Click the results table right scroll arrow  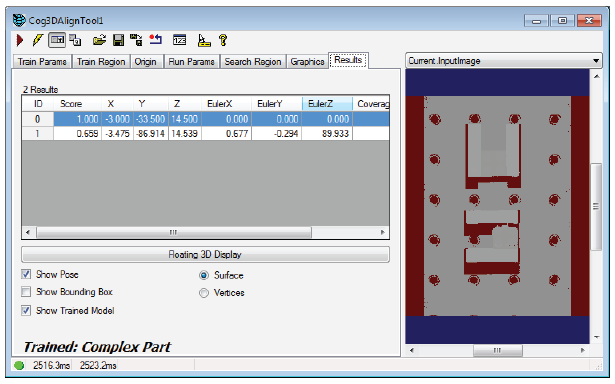383,232
